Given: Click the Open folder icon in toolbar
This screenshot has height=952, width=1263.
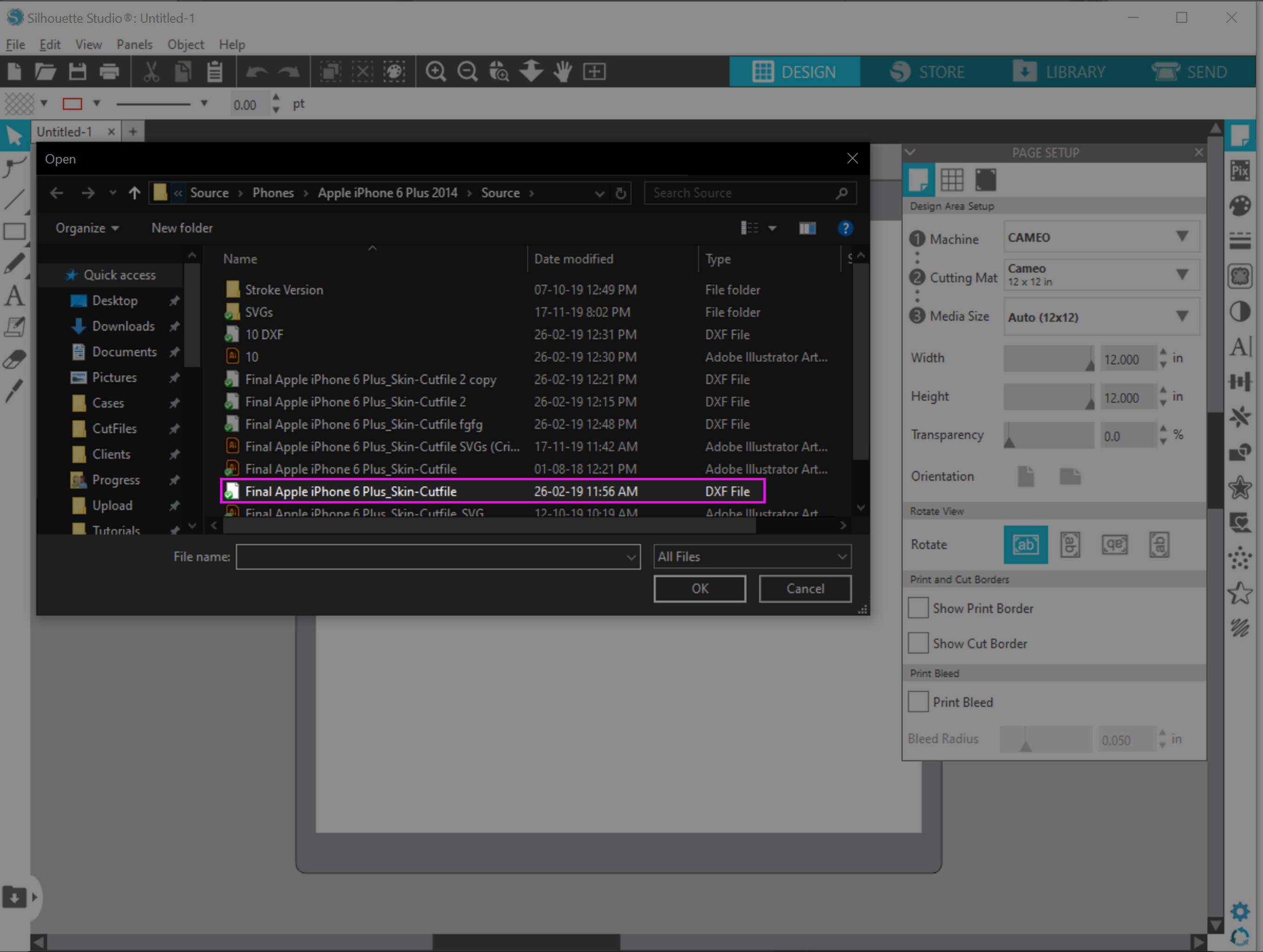Looking at the screenshot, I should (x=45, y=72).
